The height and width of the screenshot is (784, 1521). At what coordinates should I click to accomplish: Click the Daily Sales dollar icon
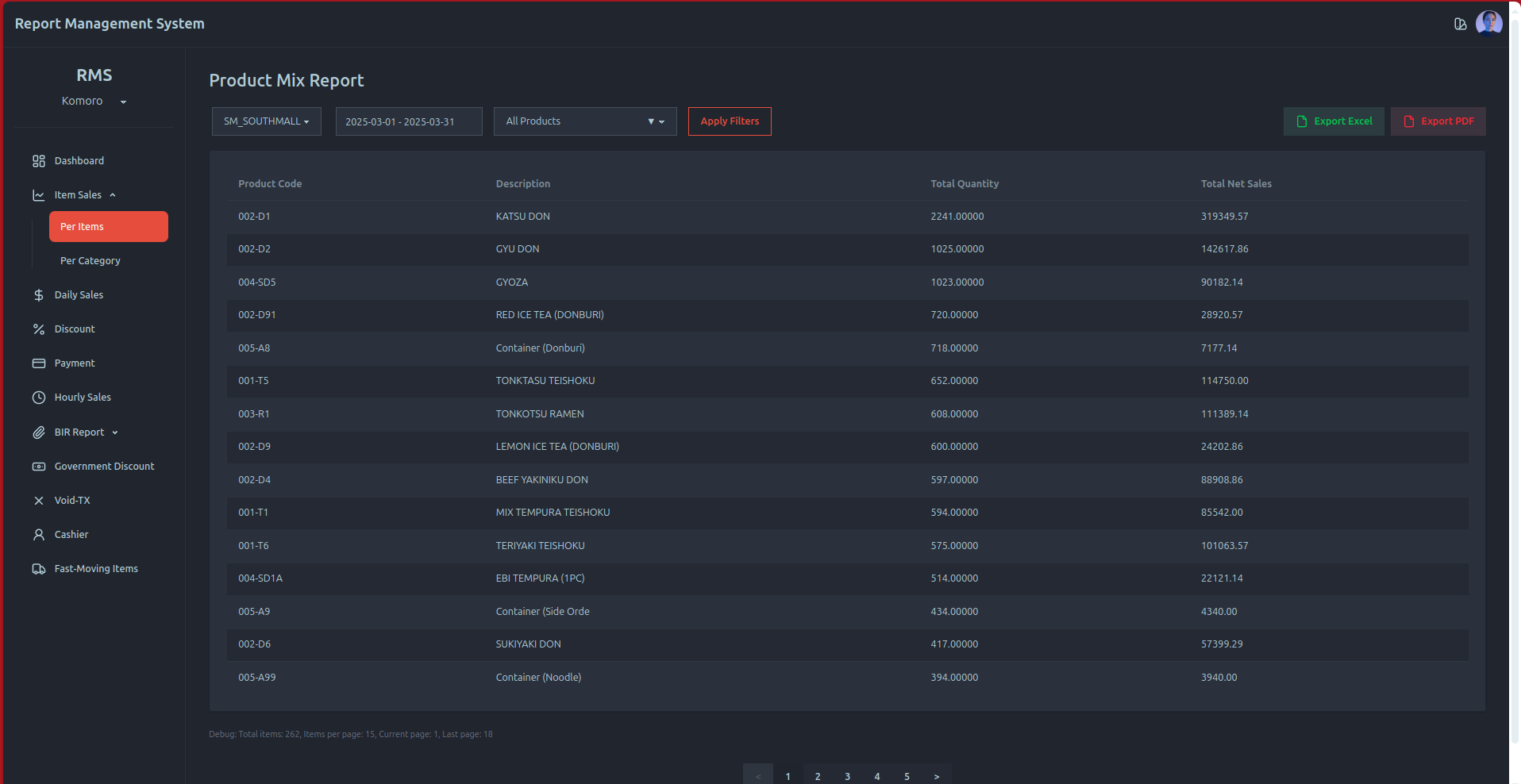point(38,295)
